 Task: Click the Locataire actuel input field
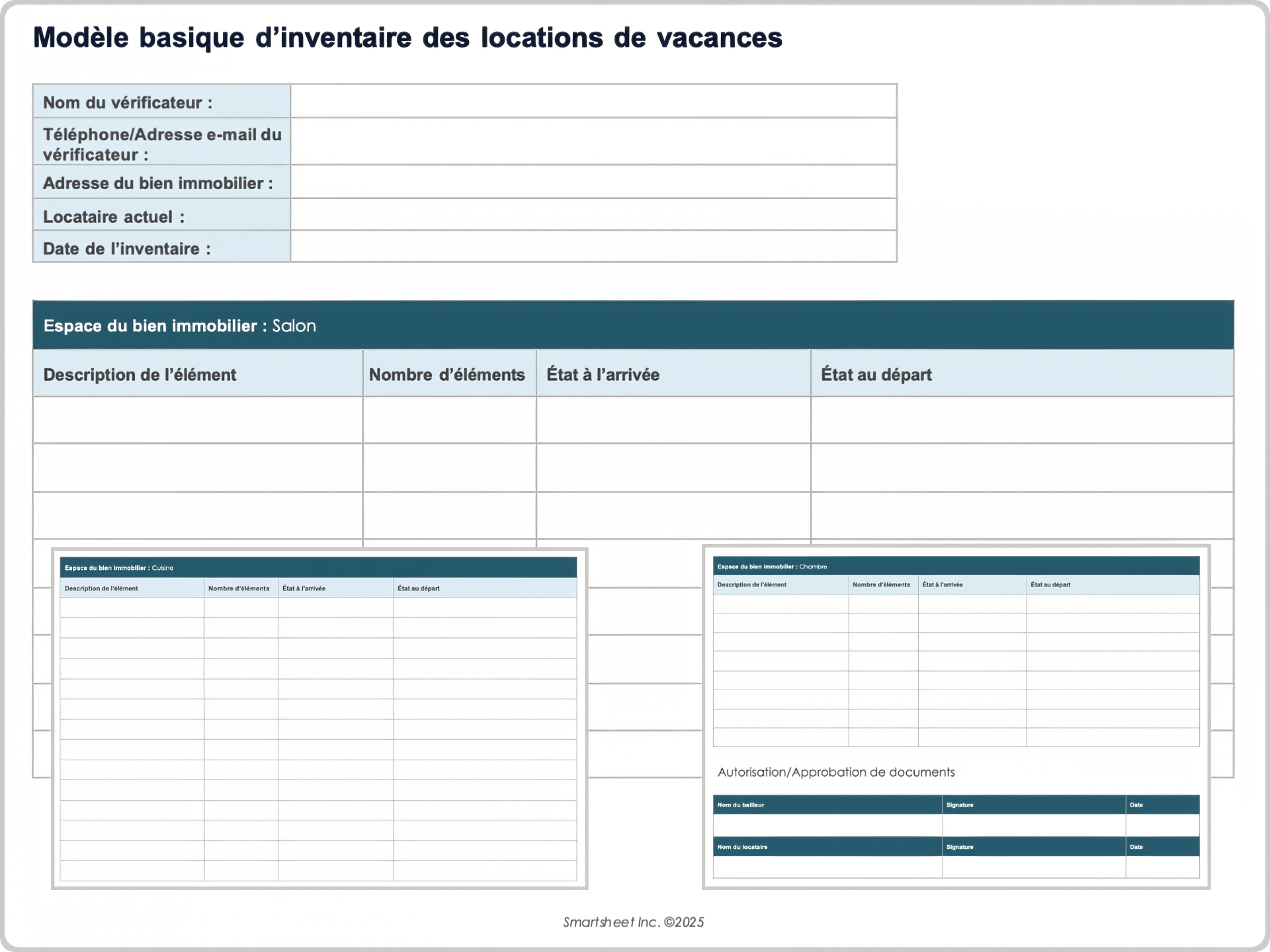[593, 215]
